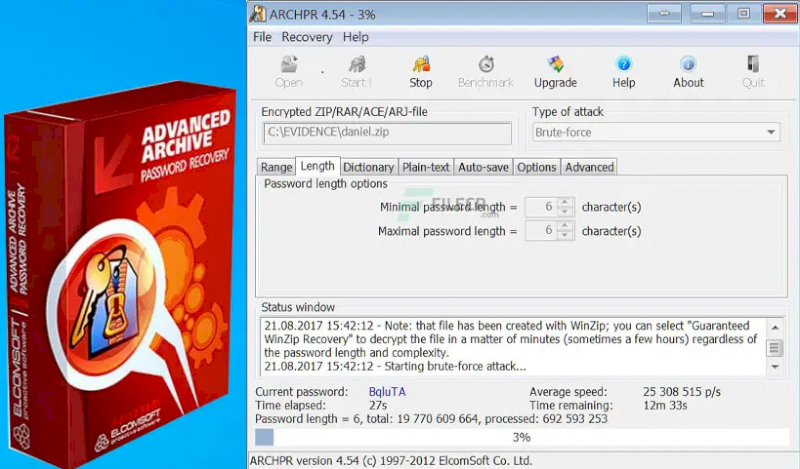Click the maximal password length value field
800x469 pixels.
(541, 231)
